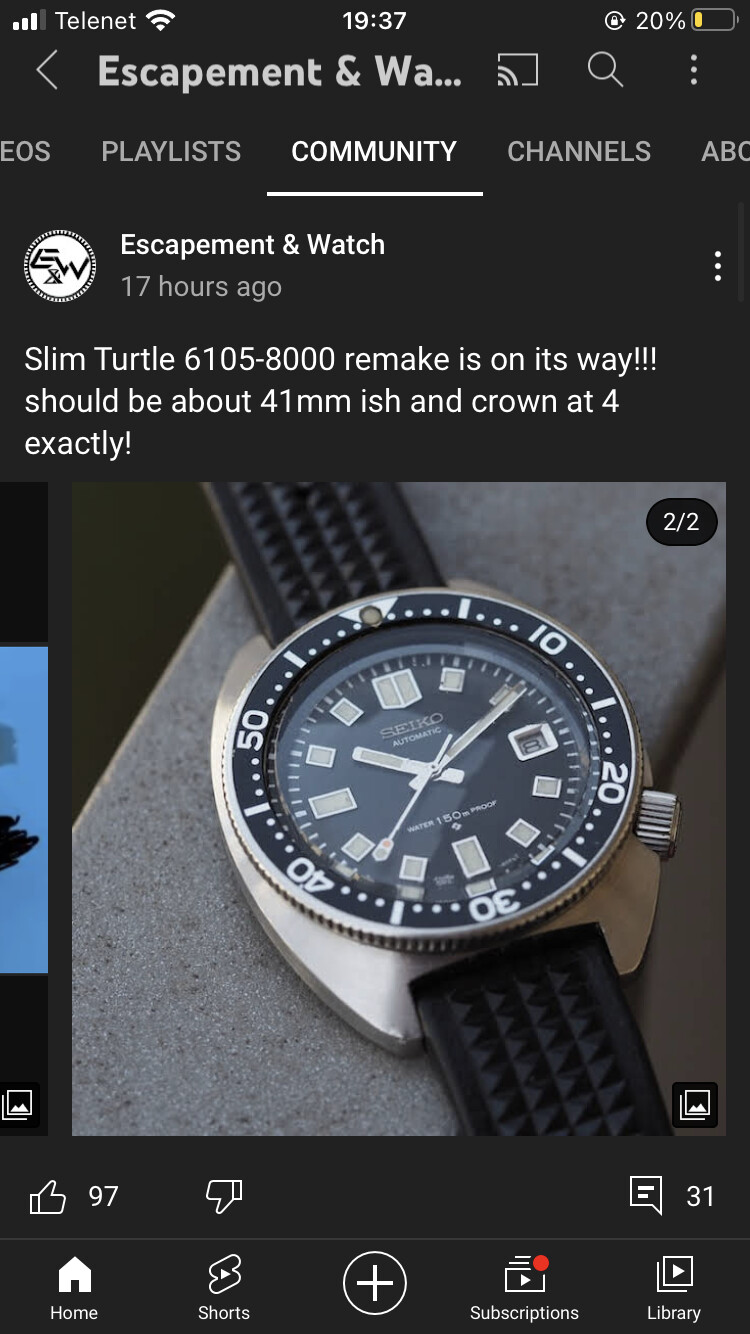Expand the post options three-dot menu

[717, 266]
